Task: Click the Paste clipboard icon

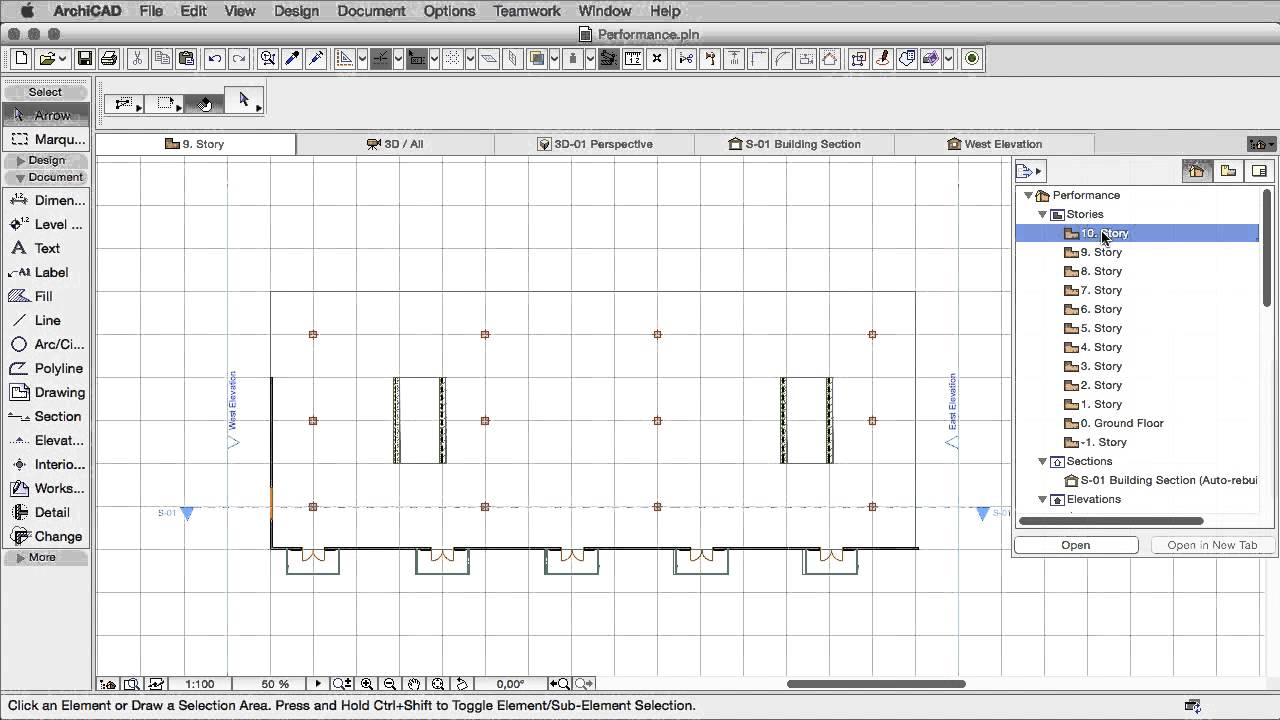Action: [x=186, y=59]
